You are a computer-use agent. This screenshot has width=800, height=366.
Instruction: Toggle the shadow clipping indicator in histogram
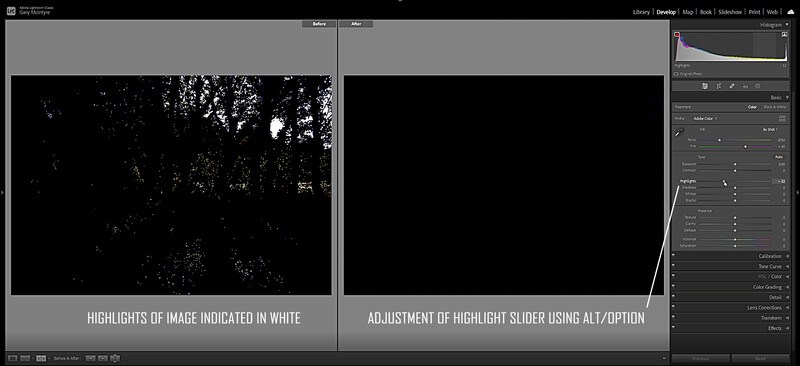tap(677, 35)
